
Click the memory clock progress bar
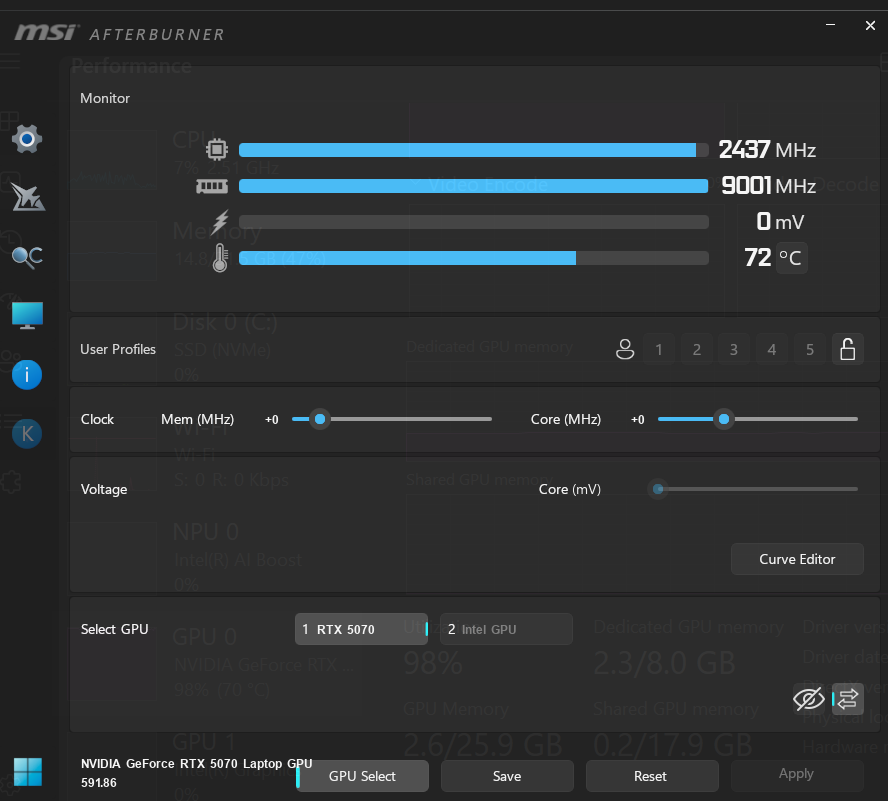tap(473, 186)
